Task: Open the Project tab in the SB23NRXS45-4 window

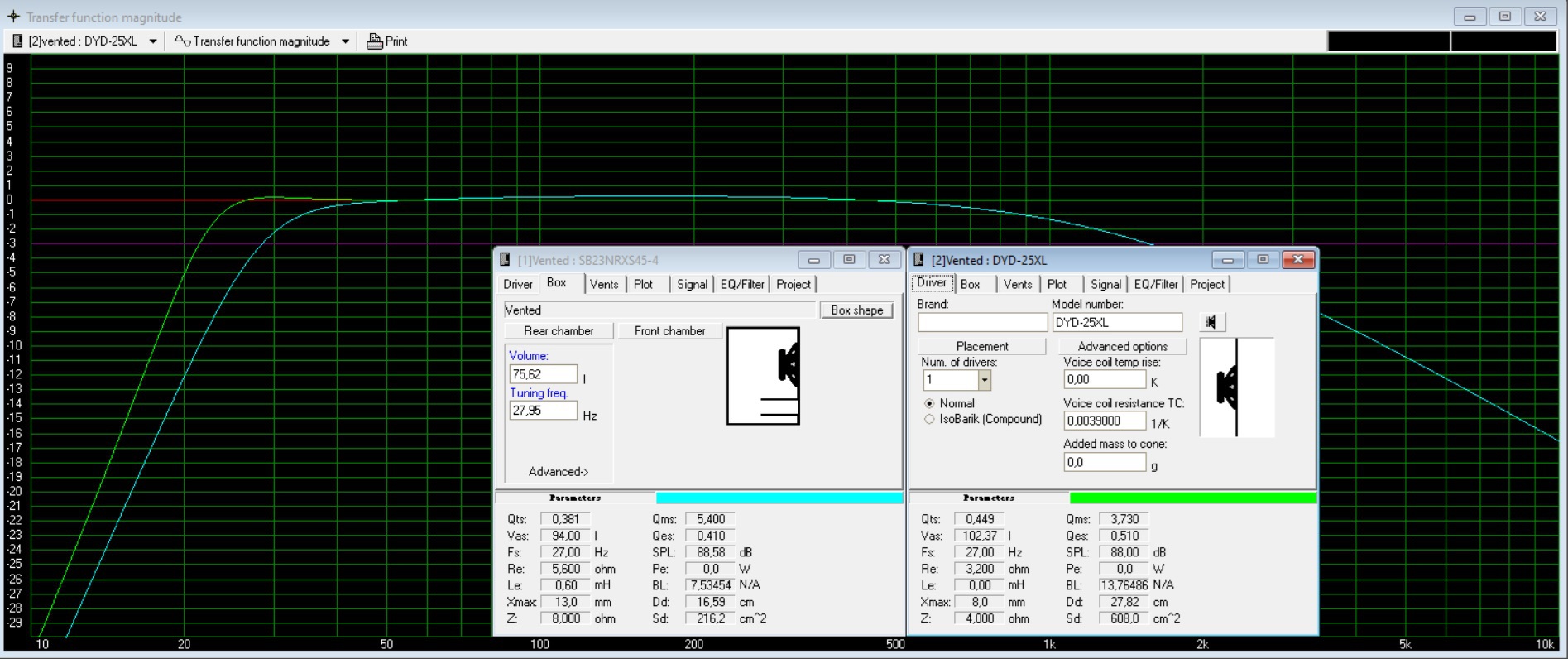Action: click(x=794, y=284)
